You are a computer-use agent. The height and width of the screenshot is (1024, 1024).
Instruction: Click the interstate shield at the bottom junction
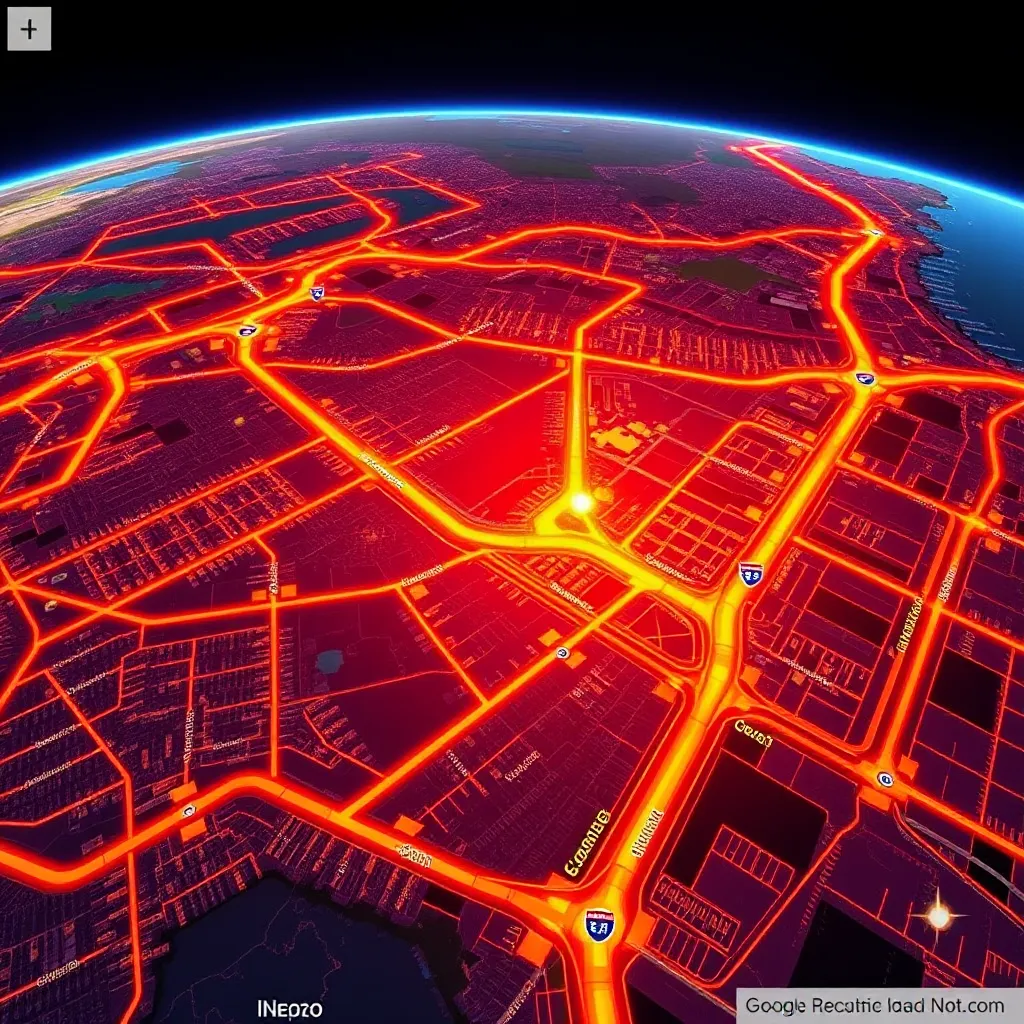pyautogui.click(x=599, y=925)
